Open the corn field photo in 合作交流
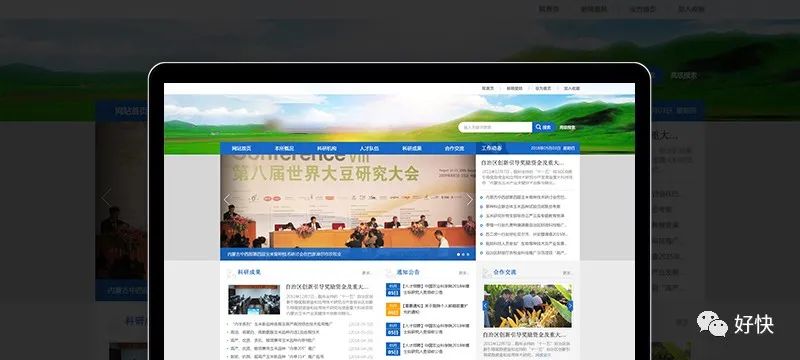Viewport: 800px width, 360px height. coord(528,305)
